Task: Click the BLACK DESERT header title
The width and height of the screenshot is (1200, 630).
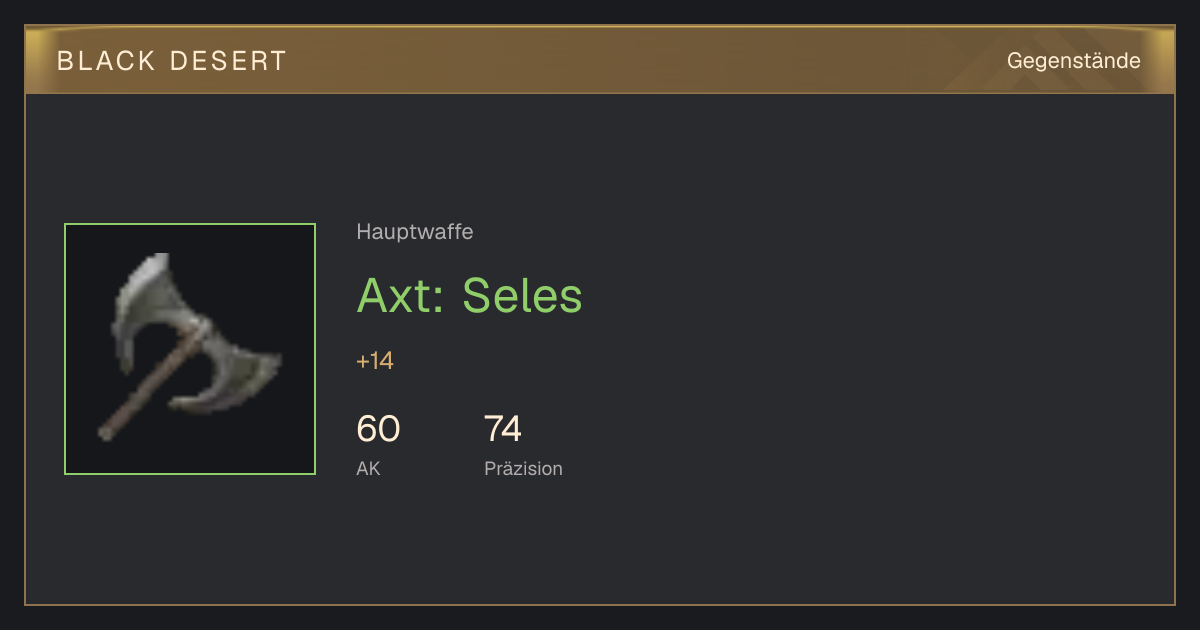Action: (x=172, y=61)
